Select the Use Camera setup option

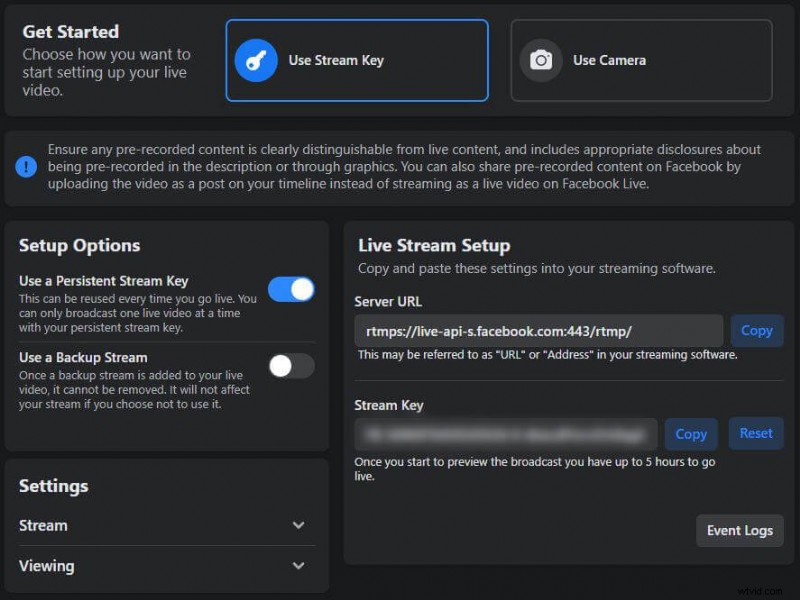point(640,60)
